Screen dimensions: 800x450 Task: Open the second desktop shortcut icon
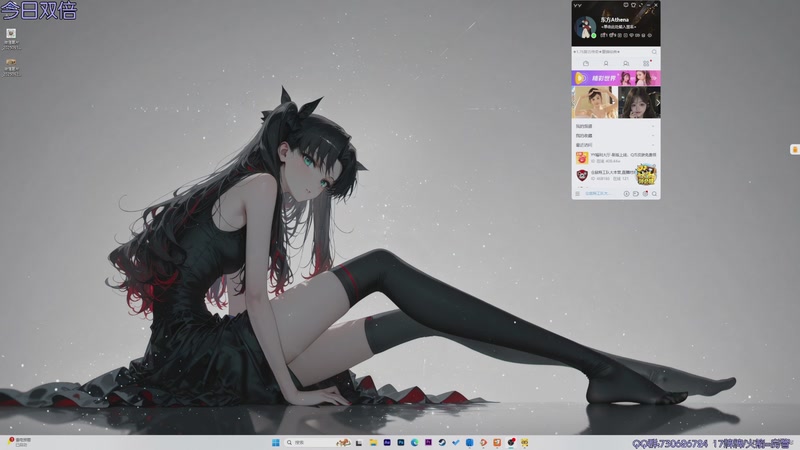coord(11,67)
